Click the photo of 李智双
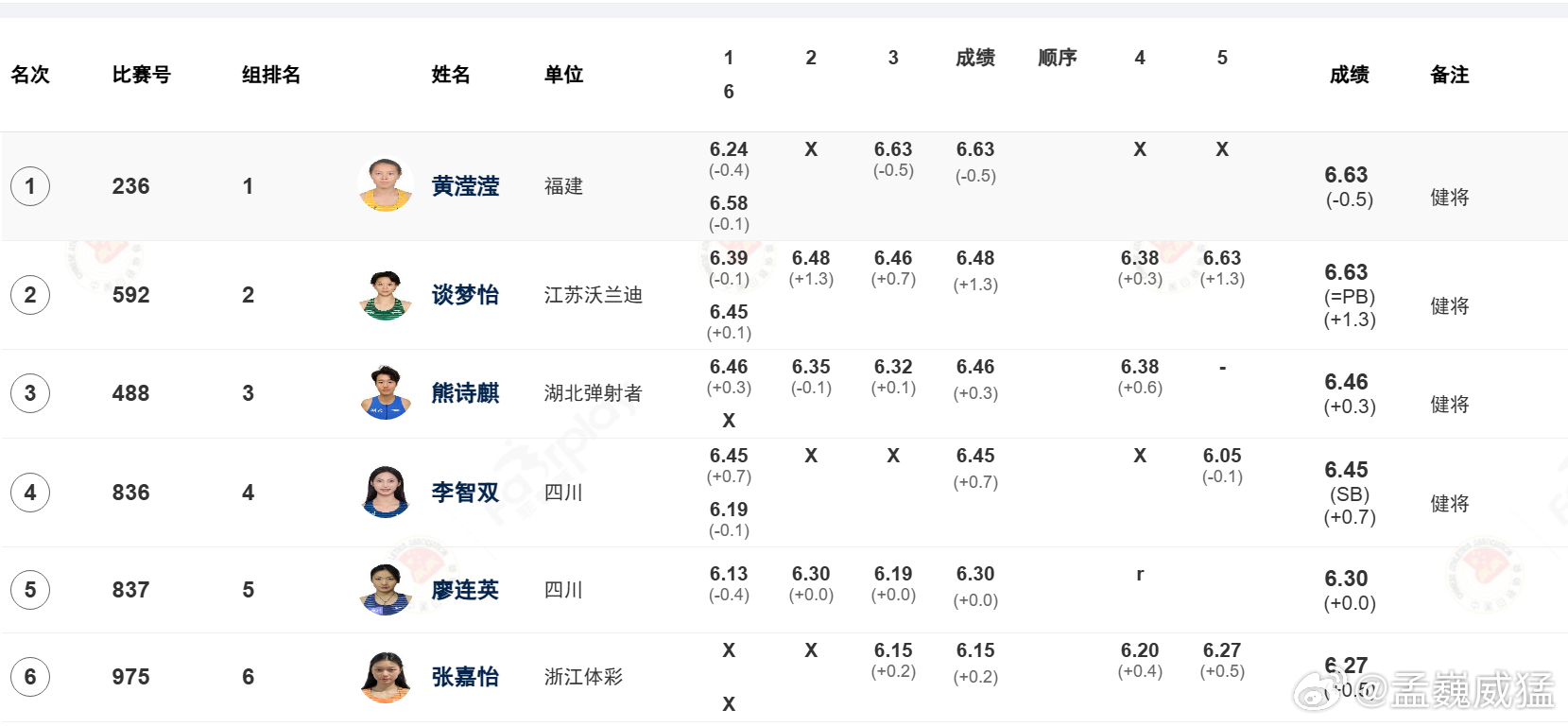The width and height of the screenshot is (1568, 727). tap(386, 492)
